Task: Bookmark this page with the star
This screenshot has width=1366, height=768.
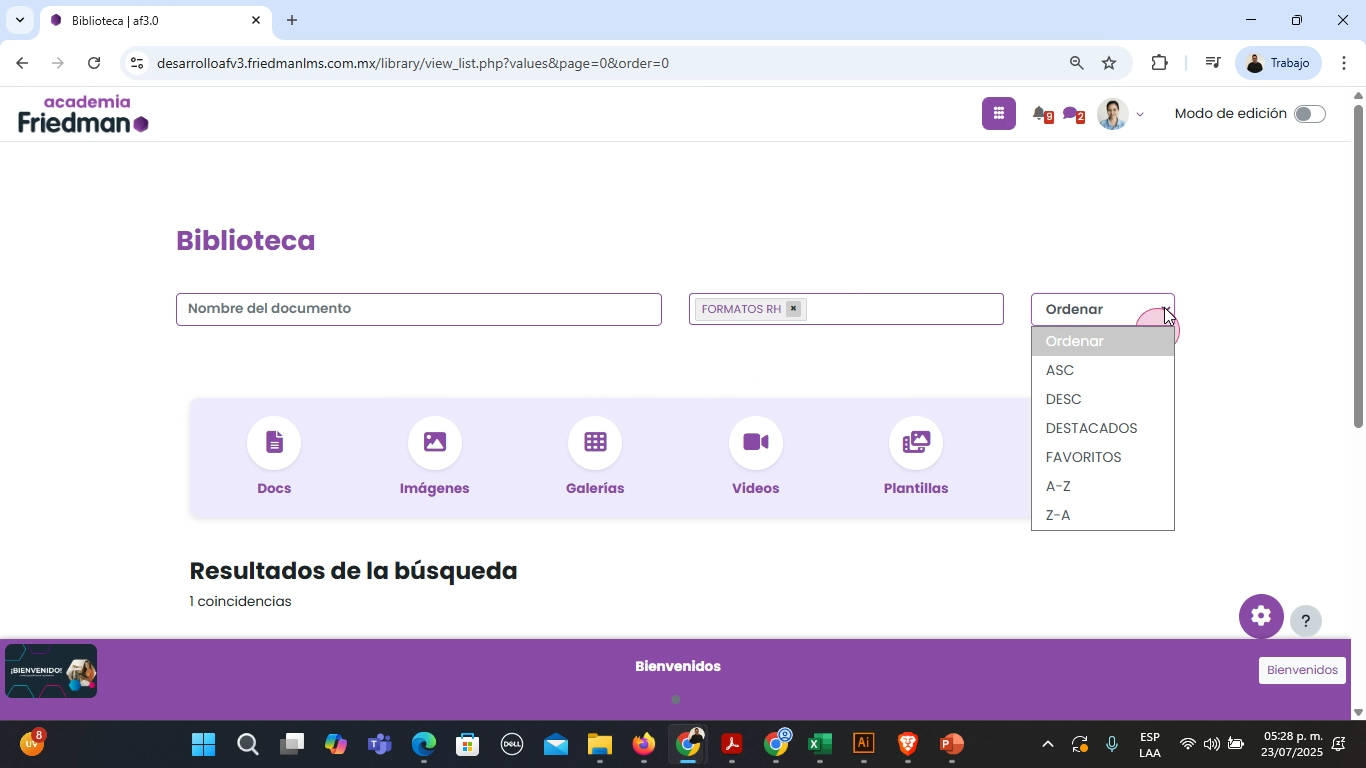Action: click(x=1109, y=63)
